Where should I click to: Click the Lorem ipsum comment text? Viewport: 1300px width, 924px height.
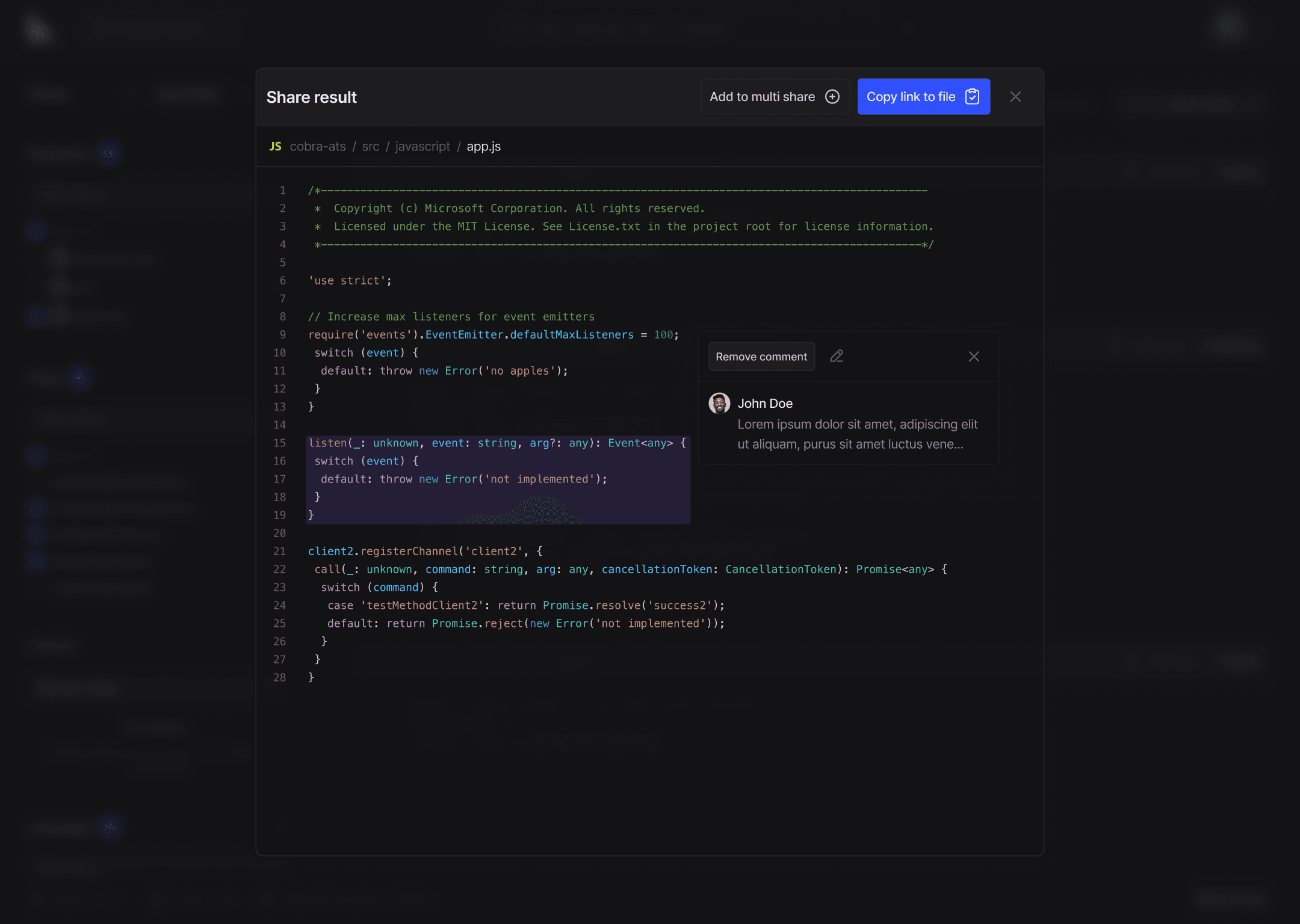tap(858, 434)
